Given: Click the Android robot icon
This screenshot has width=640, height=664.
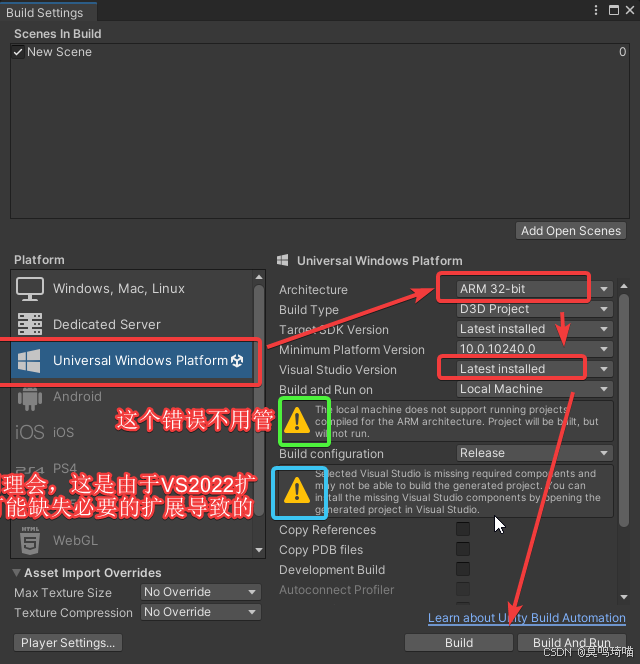Looking at the screenshot, I should pyautogui.click(x=30, y=398).
